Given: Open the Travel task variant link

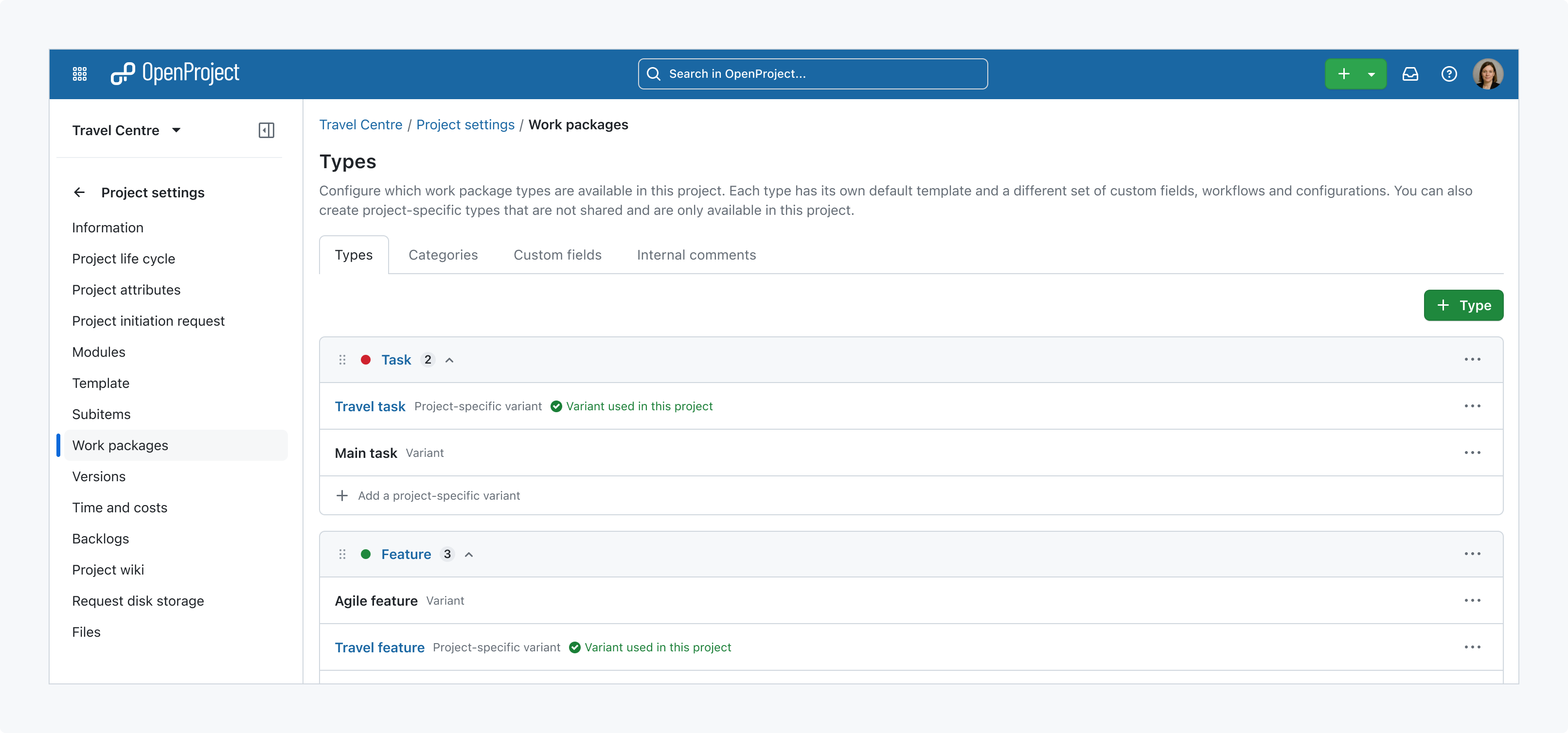Looking at the screenshot, I should pyautogui.click(x=370, y=406).
